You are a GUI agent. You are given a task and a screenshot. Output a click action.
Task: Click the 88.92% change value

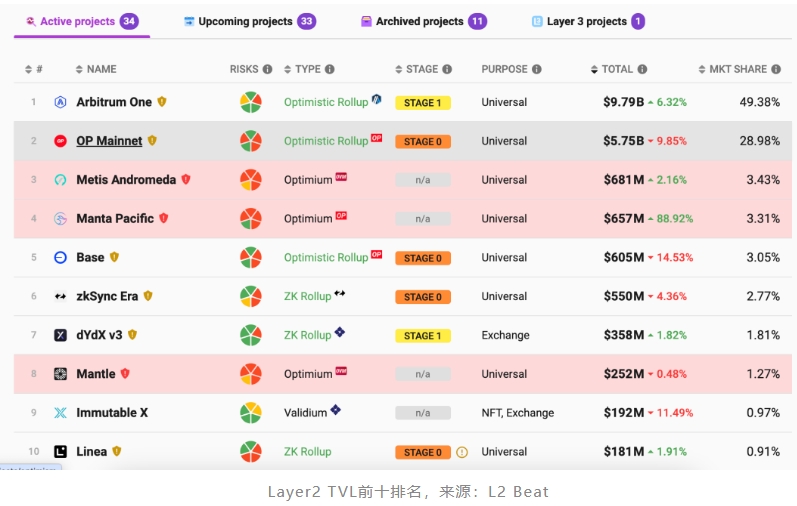675,219
